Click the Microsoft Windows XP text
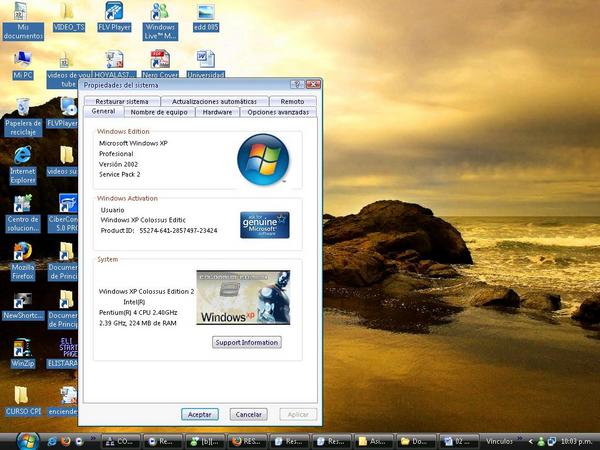The height and width of the screenshot is (450, 600). tap(133, 143)
